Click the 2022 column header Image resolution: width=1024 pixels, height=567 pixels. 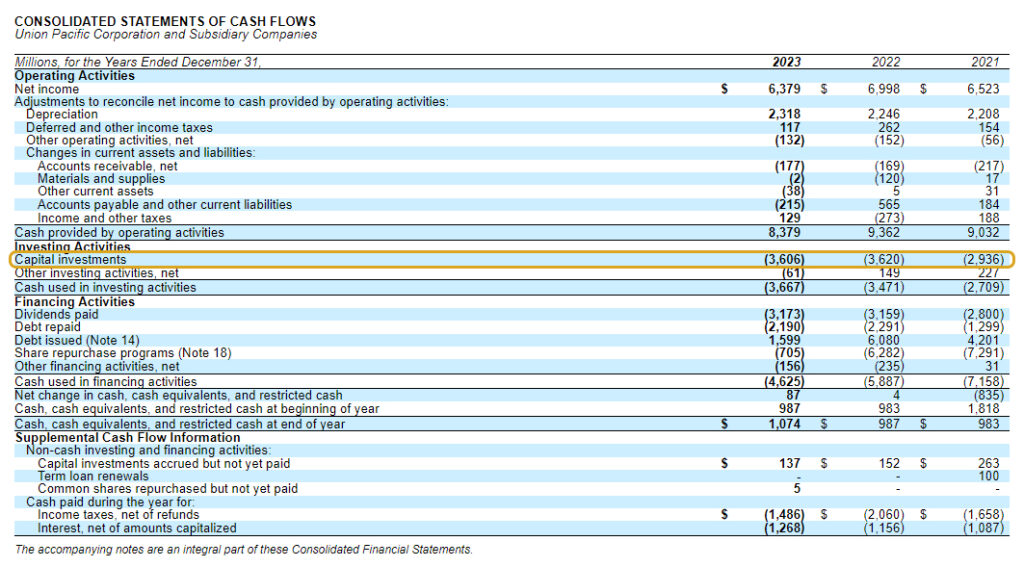click(886, 62)
